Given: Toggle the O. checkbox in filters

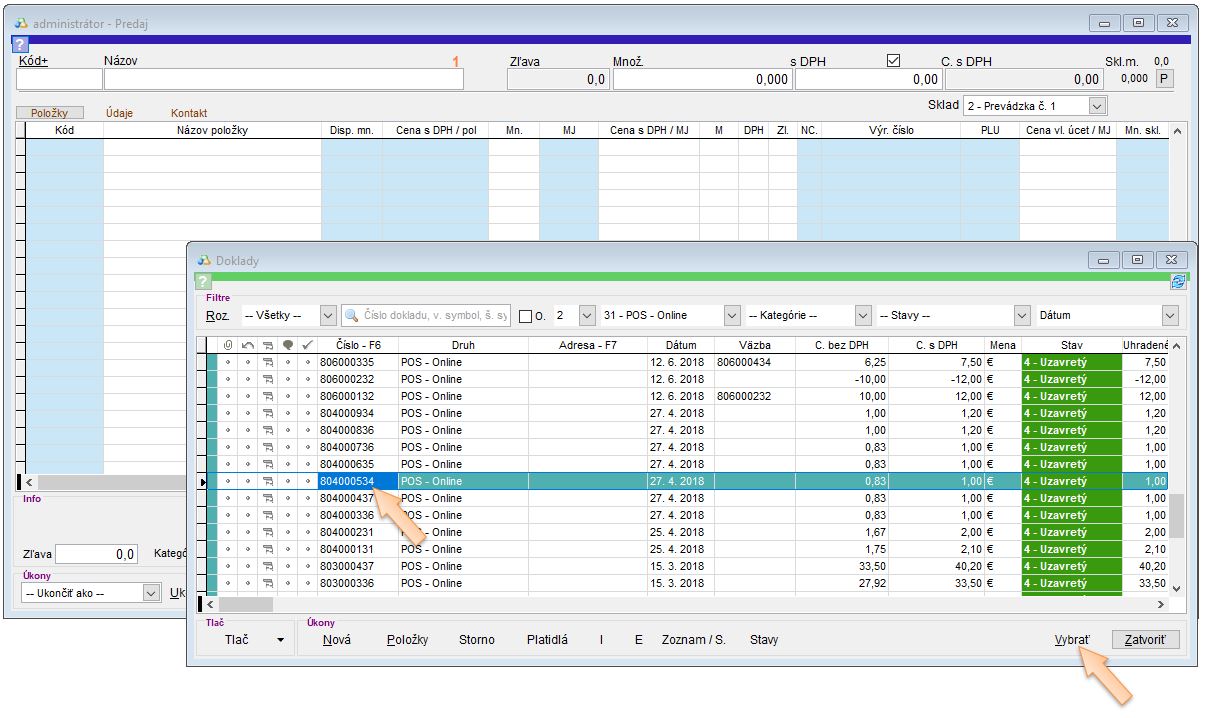Looking at the screenshot, I should tap(526, 316).
